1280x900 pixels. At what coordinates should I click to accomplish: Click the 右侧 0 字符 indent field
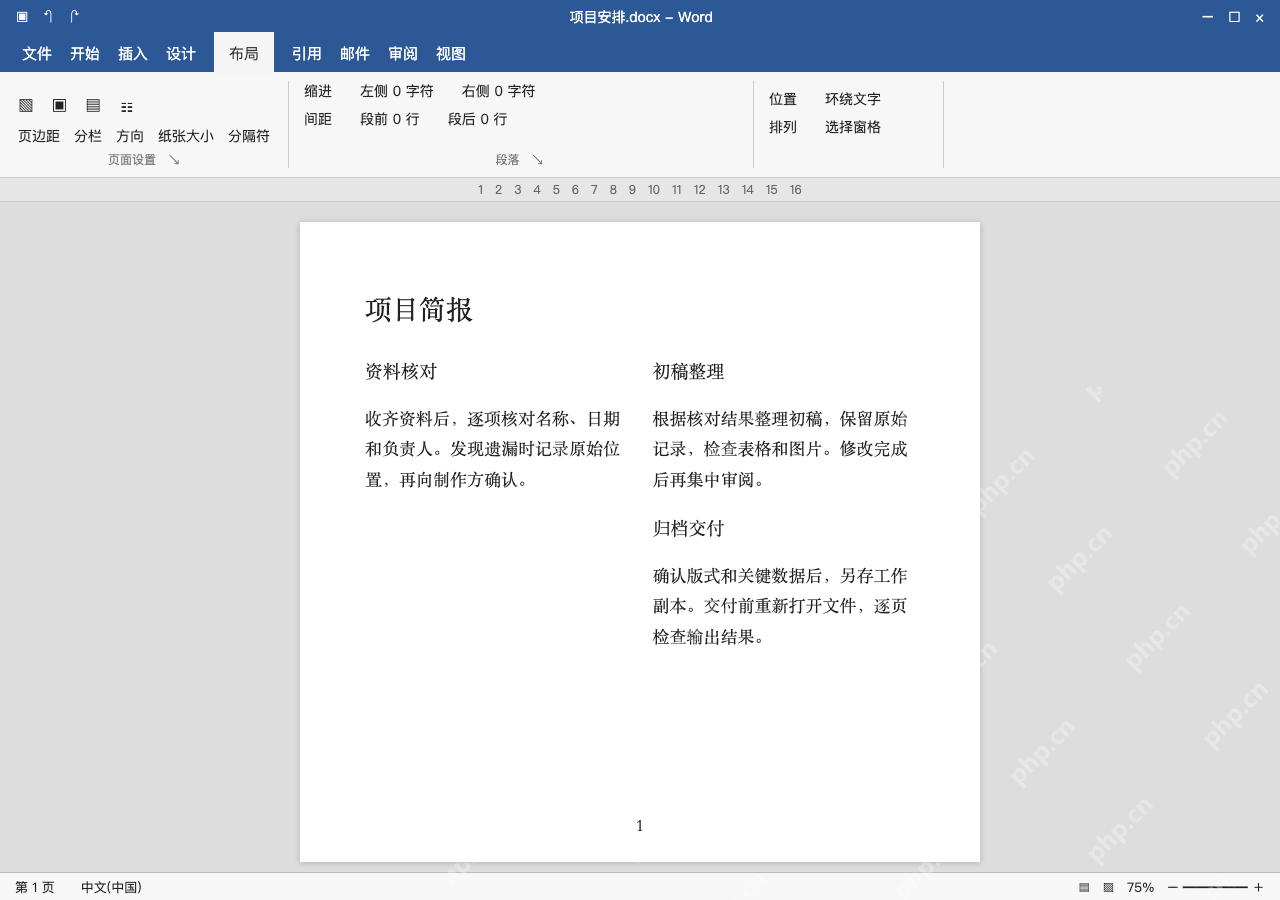tap(499, 91)
